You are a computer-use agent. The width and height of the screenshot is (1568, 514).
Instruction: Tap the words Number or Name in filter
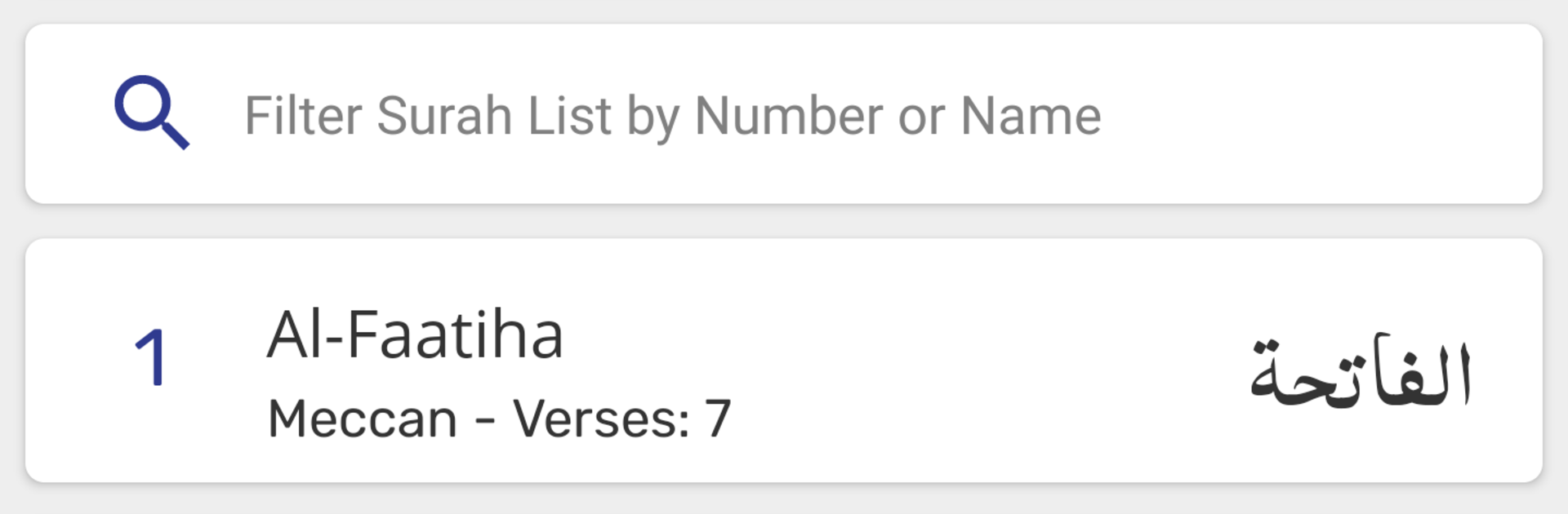897,116
